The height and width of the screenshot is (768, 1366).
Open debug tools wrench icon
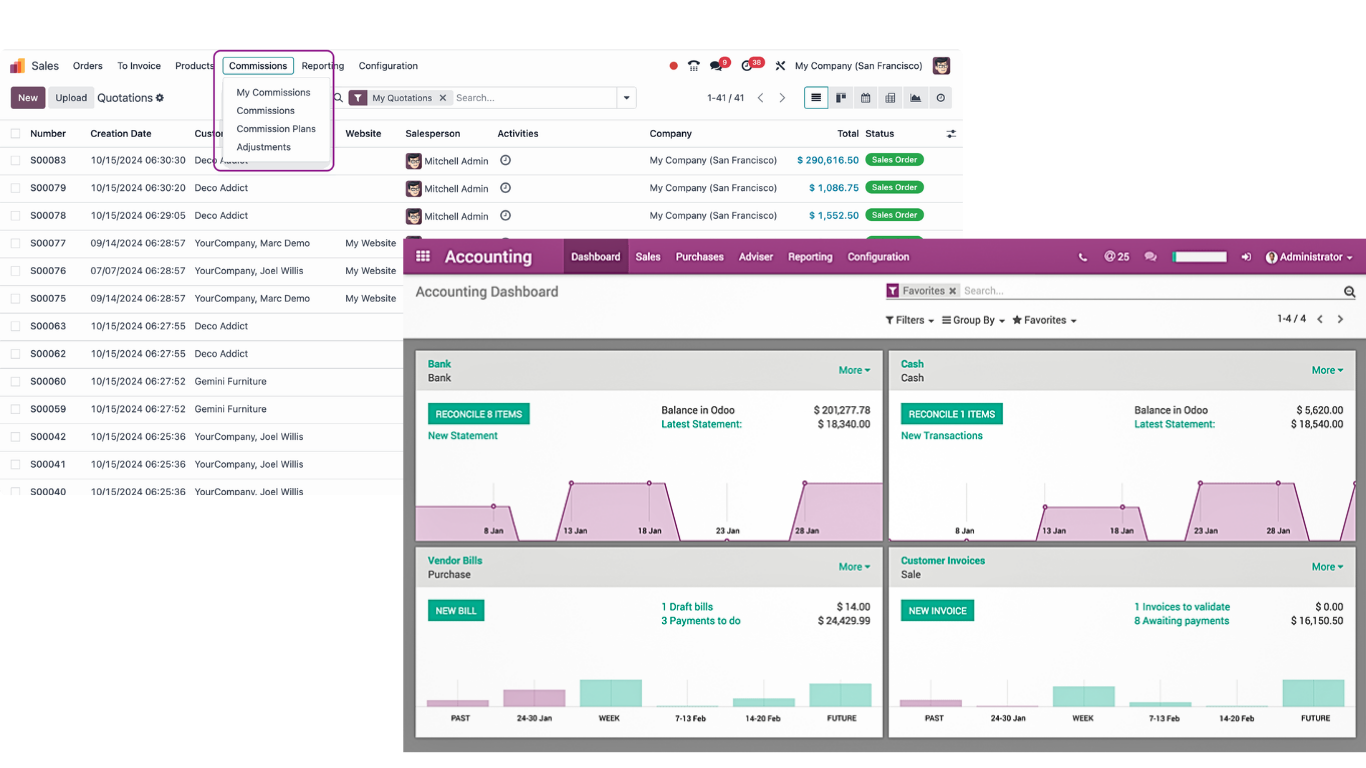[x=780, y=66]
